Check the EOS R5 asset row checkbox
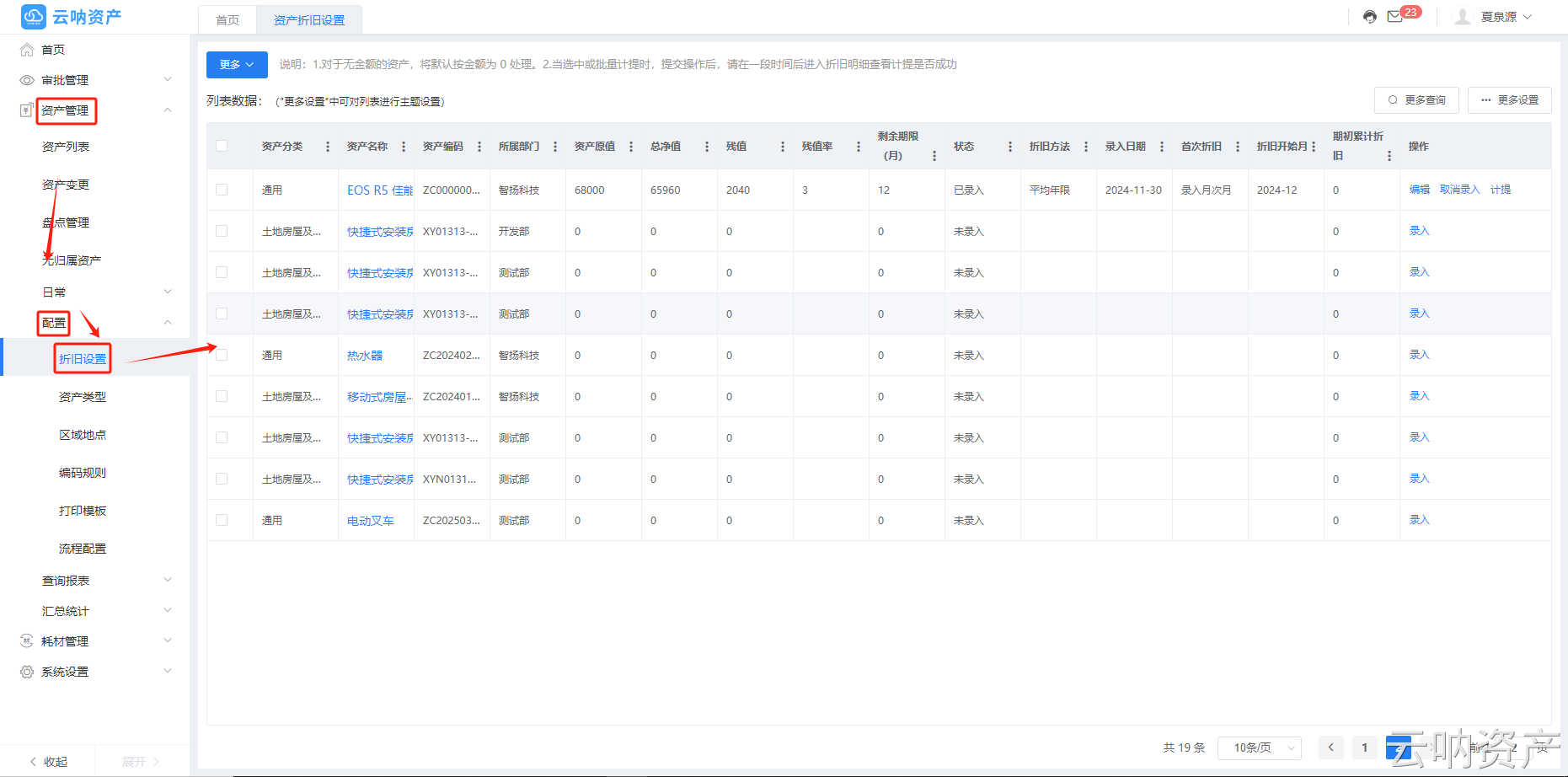1568x777 pixels. (x=222, y=190)
